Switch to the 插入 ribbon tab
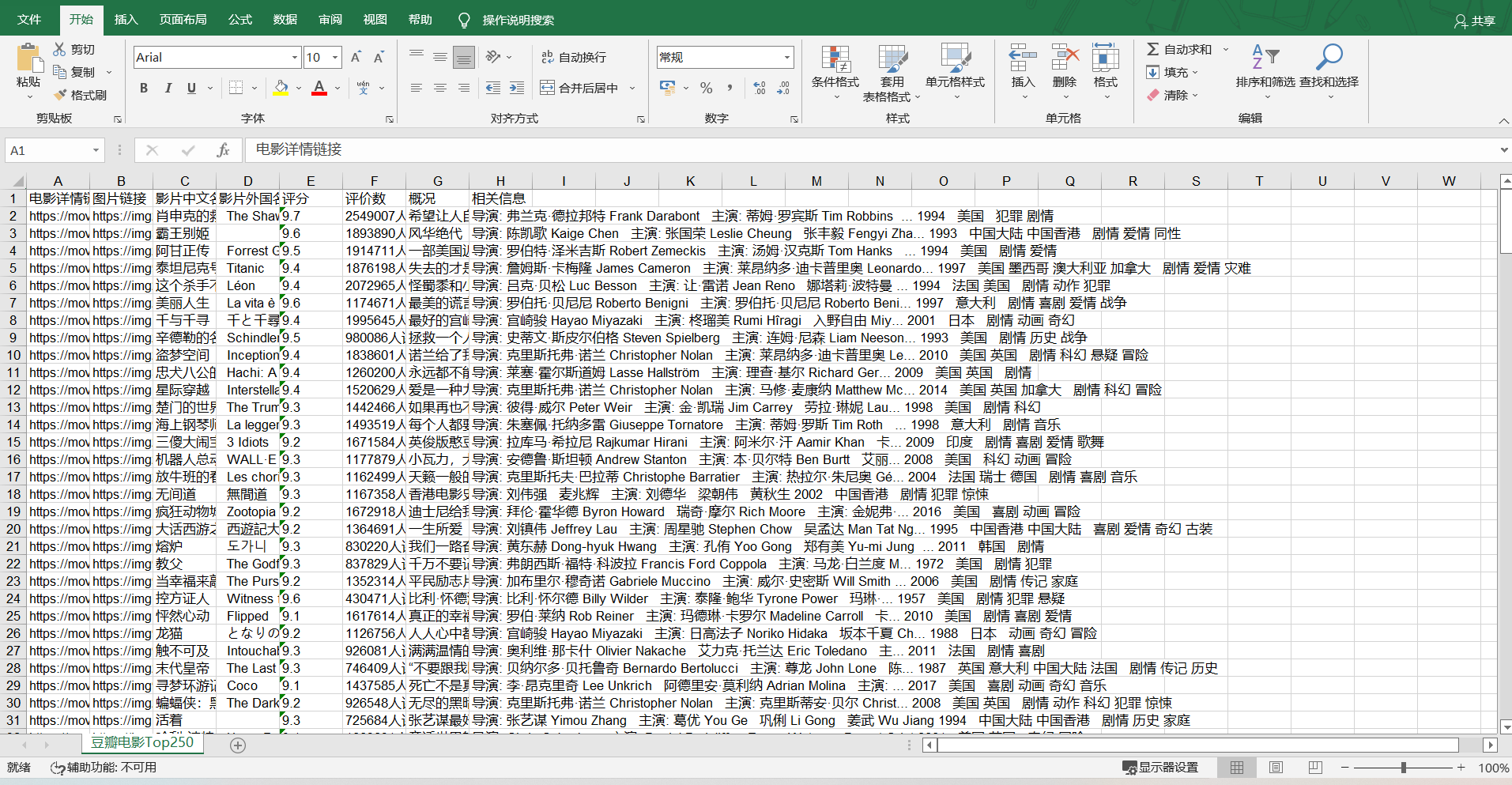The height and width of the screenshot is (785, 1512). (126, 20)
